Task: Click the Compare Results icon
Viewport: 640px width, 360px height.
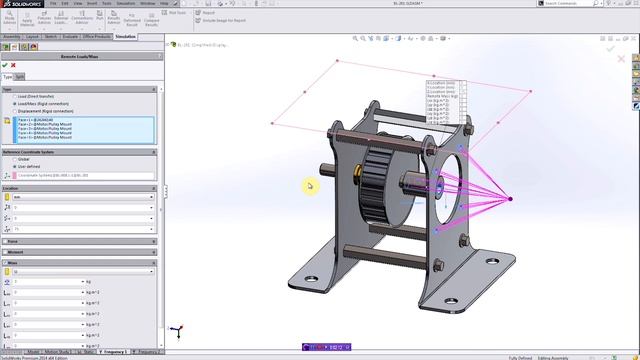Action: coord(151,20)
